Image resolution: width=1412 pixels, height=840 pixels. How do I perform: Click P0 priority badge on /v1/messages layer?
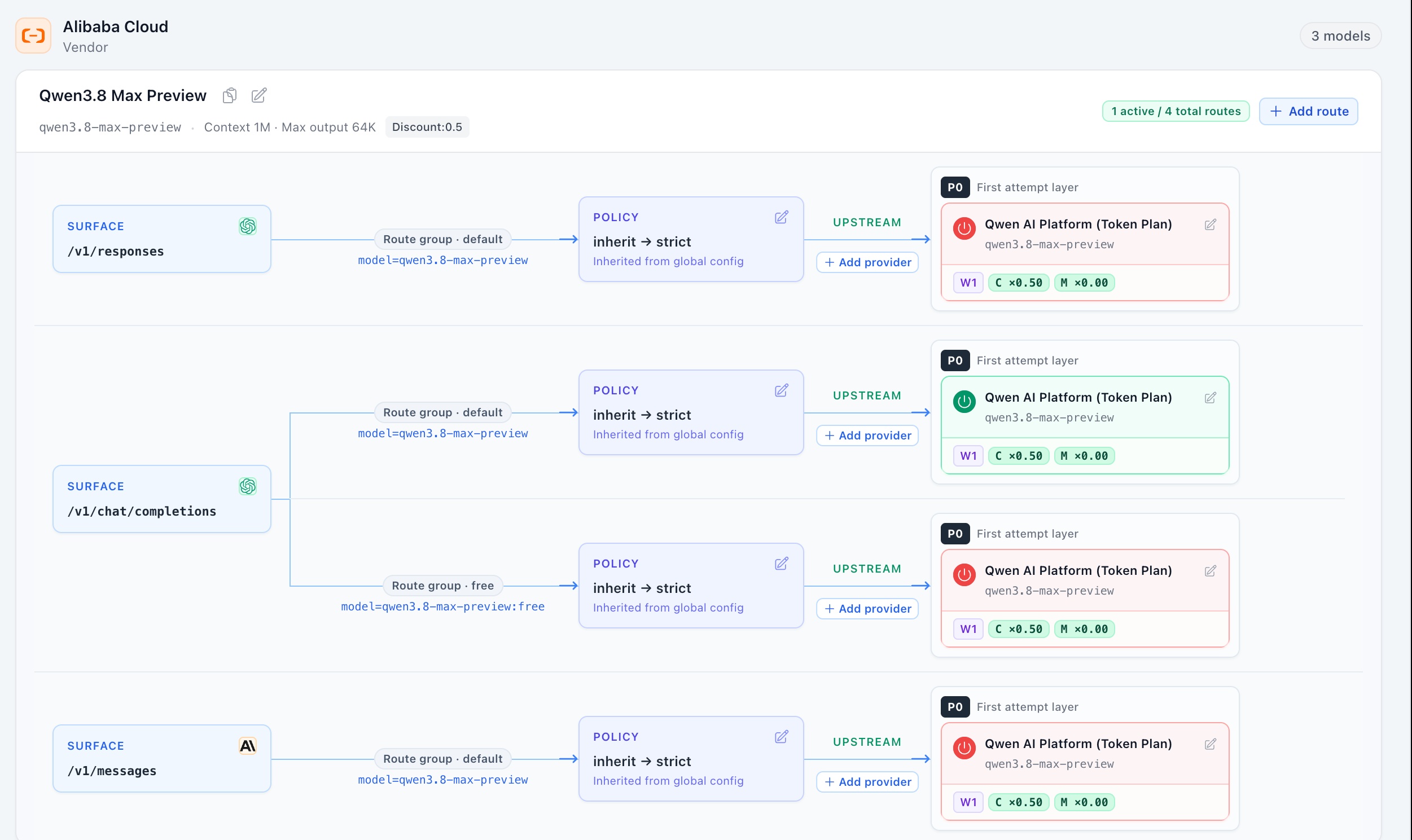(x=955, y=707)
